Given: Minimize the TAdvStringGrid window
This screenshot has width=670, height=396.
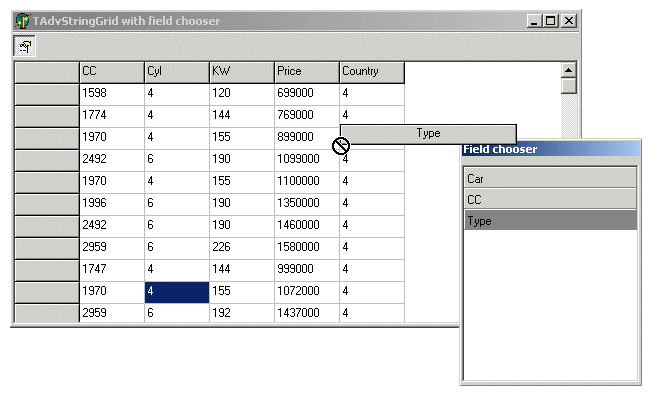Looking at the screenshot, I should (x=534, y=21).
